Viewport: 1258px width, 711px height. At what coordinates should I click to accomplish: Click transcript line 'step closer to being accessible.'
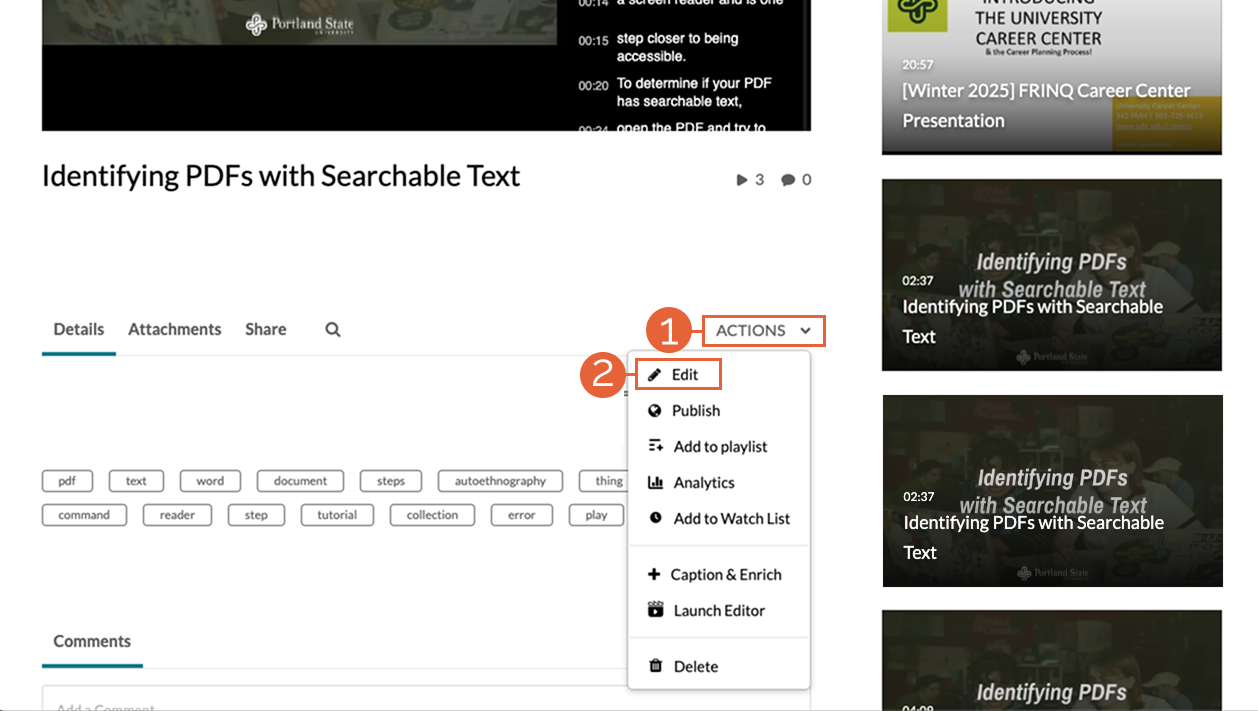[x=678, y=48]
